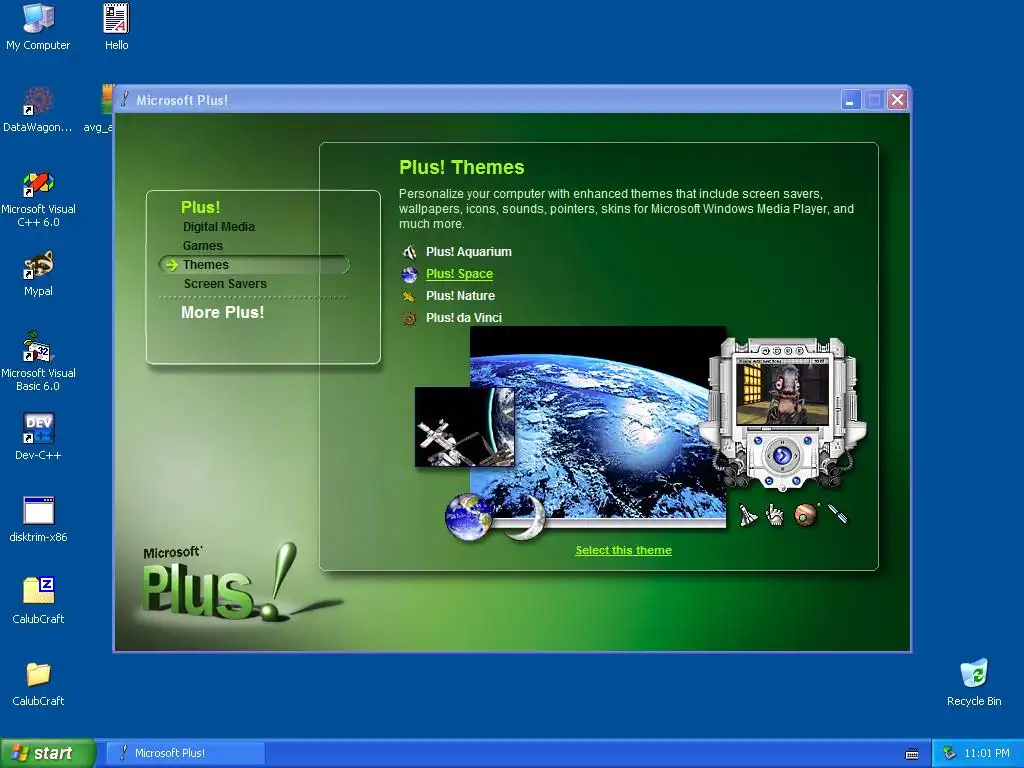This screenshot has height=768, width=1024.
Task: Click the Microsoft Plus! taskbar button
Action: click(x=185, y=753)
